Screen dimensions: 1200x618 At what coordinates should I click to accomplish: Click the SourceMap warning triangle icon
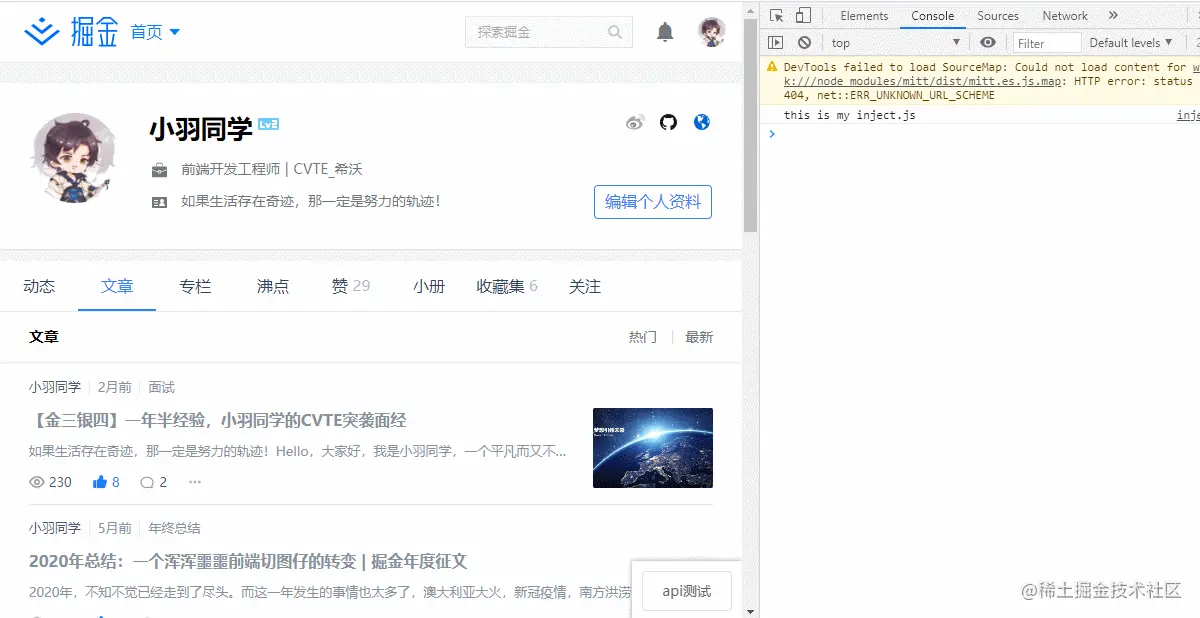point(772,67)
